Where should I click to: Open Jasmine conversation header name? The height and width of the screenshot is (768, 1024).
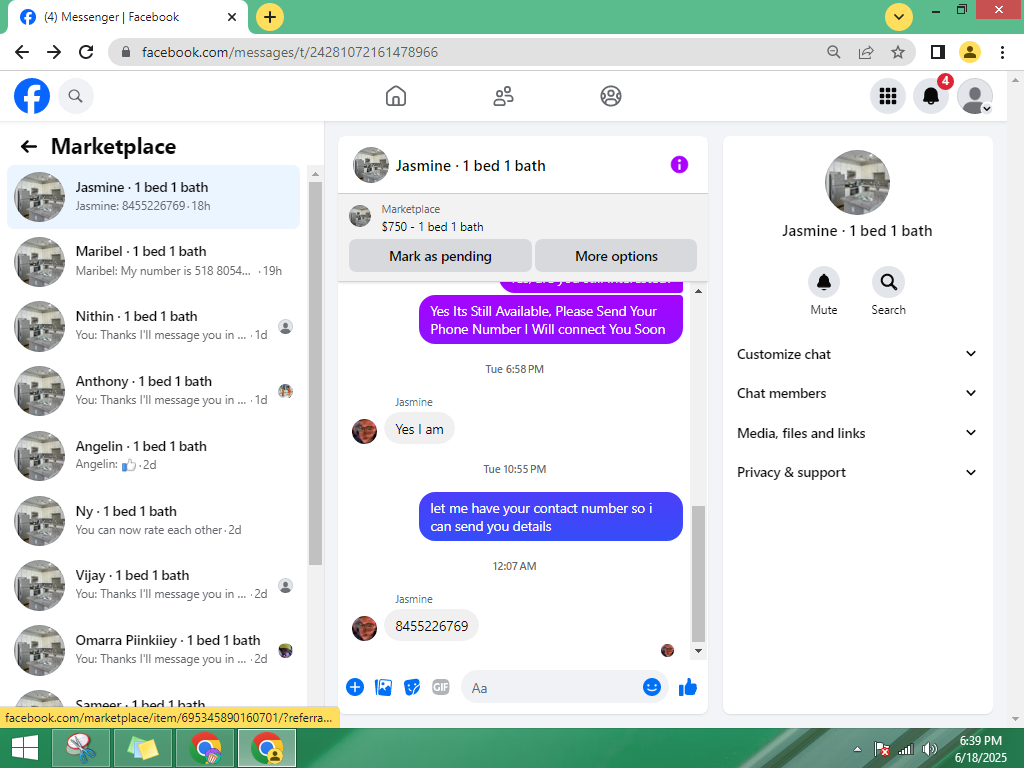470,166
